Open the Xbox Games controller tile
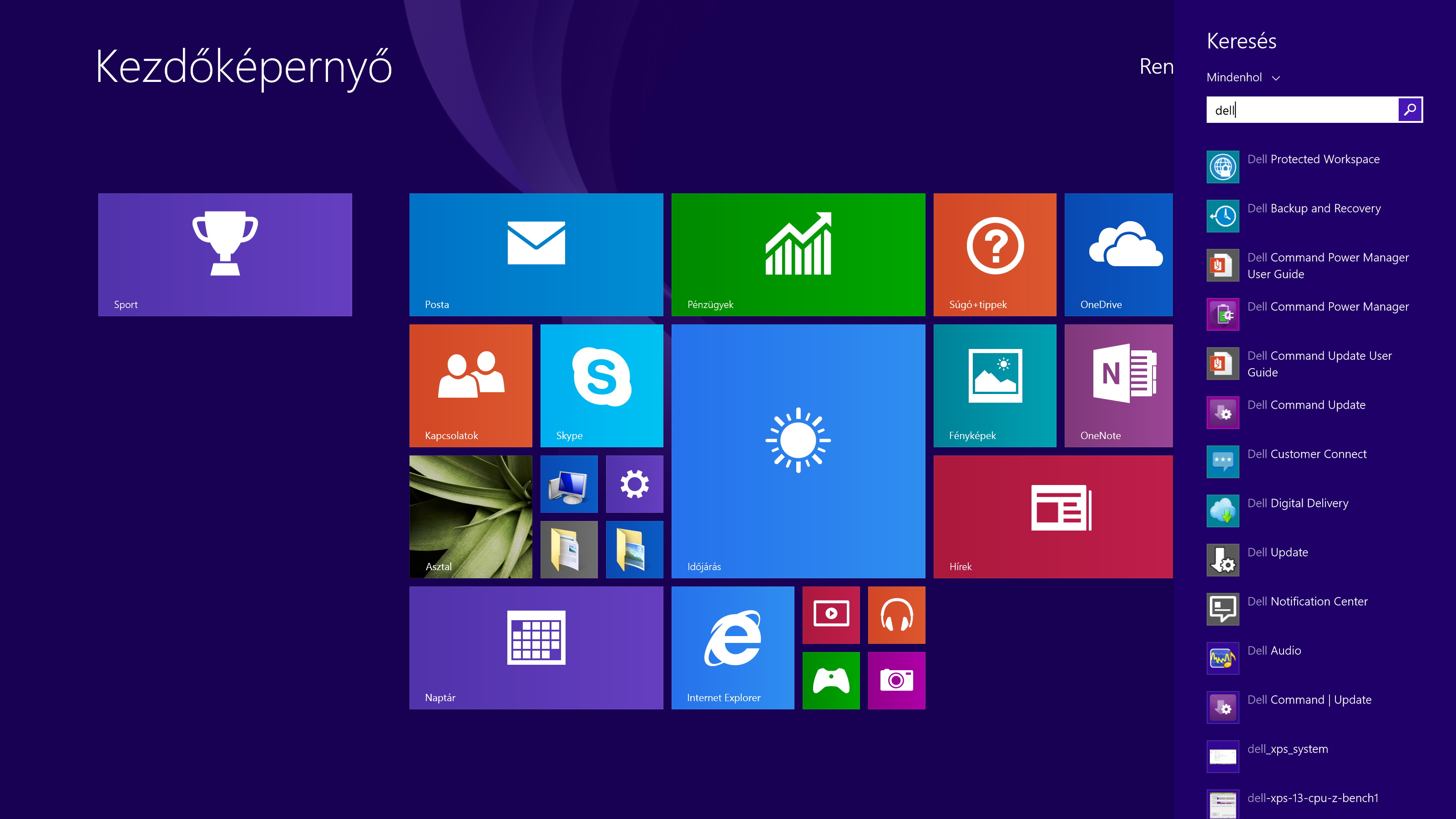This screenshot has height=819, width=1456. [x=831, y=680]
